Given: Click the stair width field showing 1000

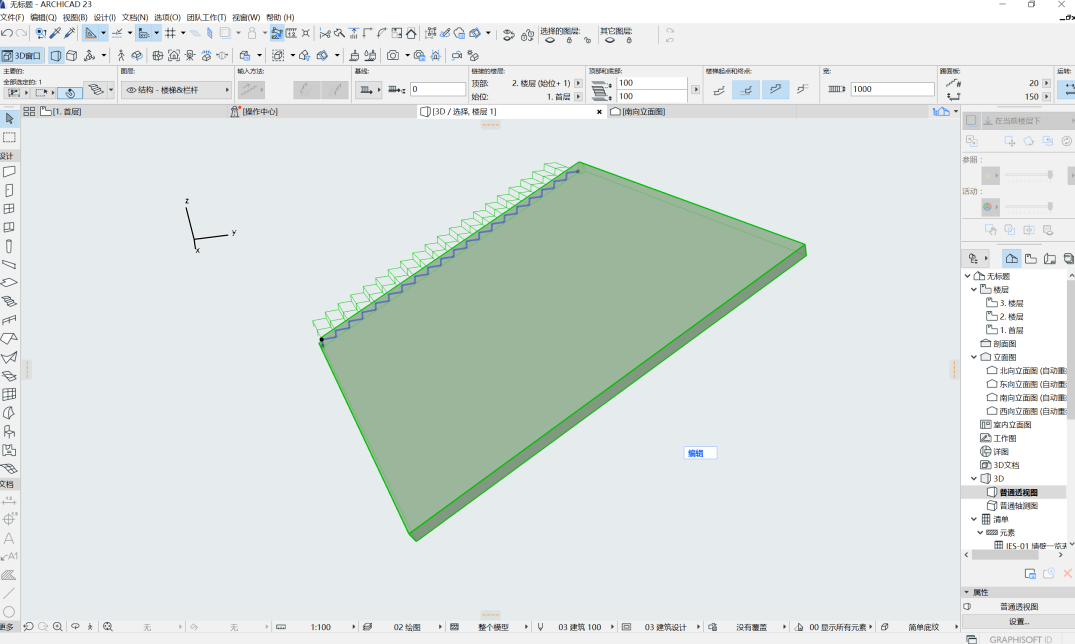Looking at the screenshot, I should [x=892, y=89].
